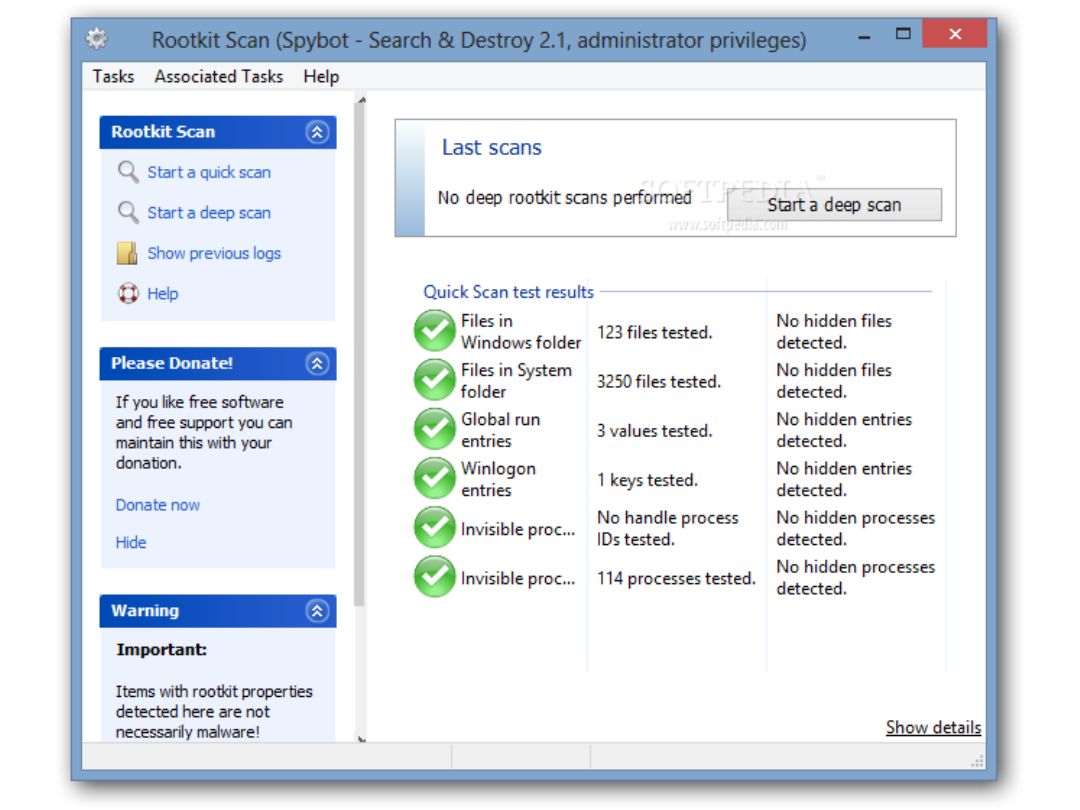Screen dimensions: 1080x810
Task: Click the window resize grip
Action: click(978, 760)
